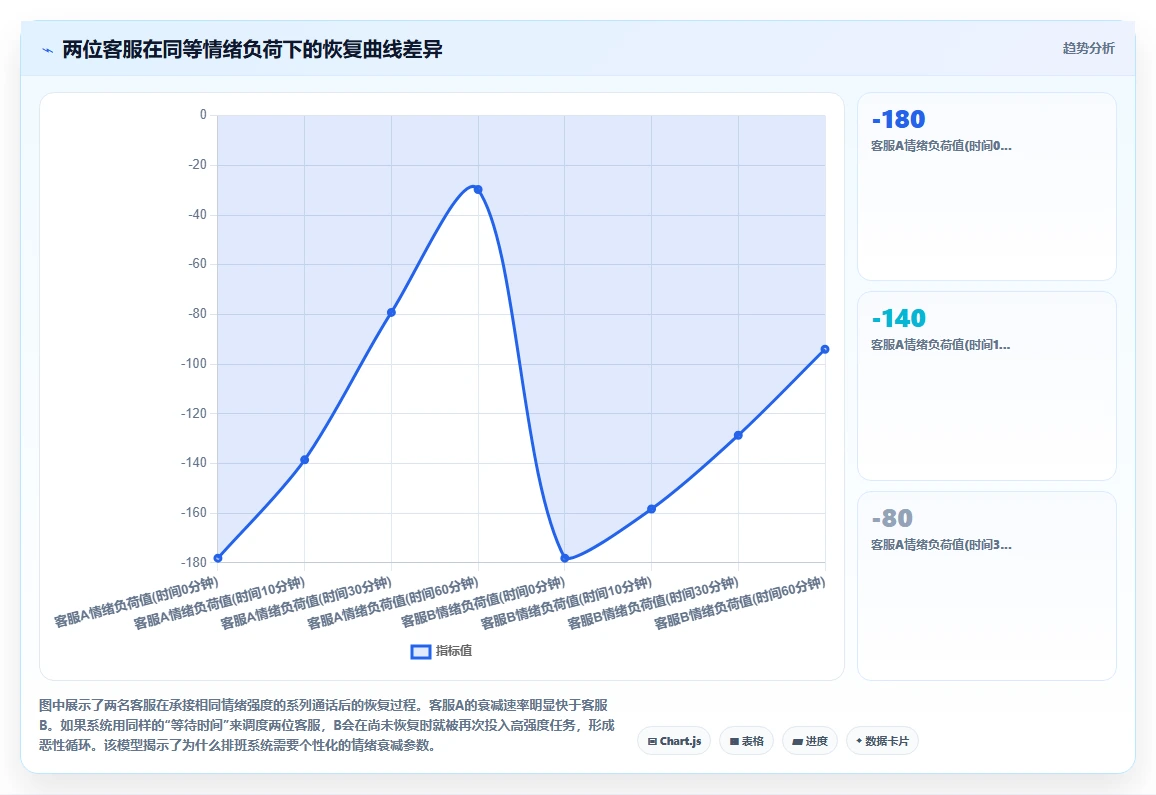Screen dimensions: 1156x795
Task: Click data point 客服B 时间10分钟
Action: coord(652,509)
